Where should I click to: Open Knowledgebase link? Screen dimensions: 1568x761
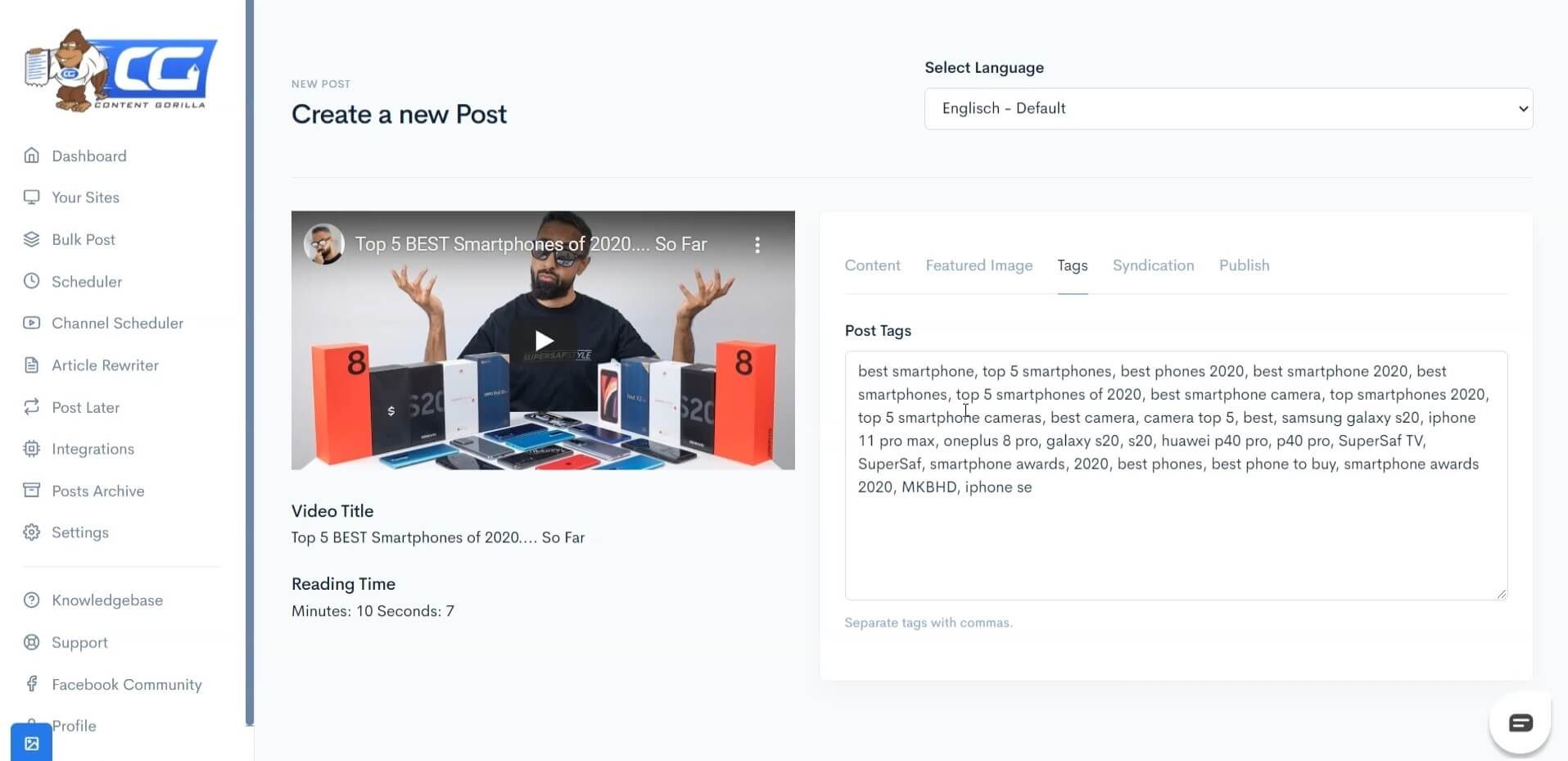[107, 600]
